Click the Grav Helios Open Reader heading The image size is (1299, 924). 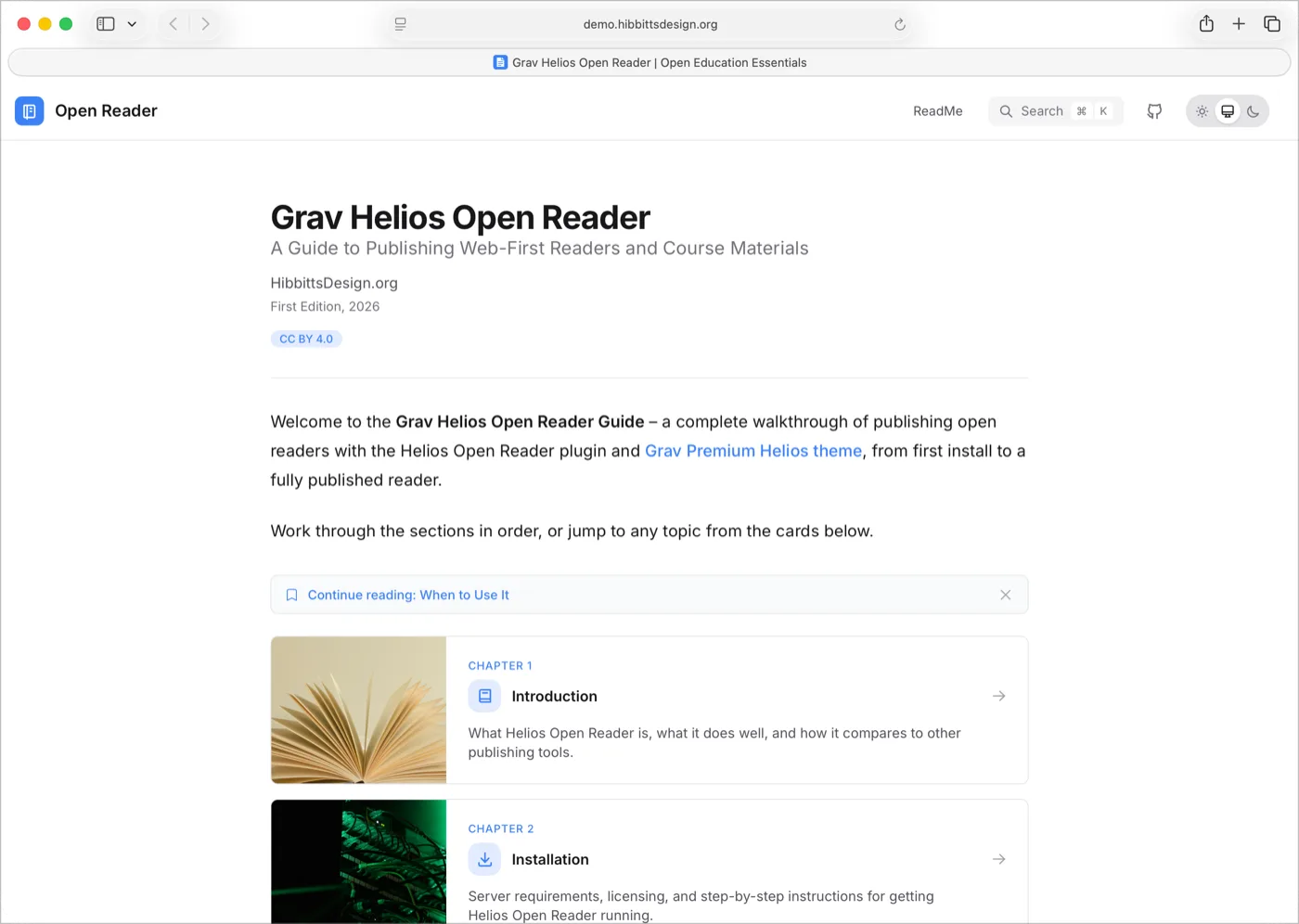point(460,217)
